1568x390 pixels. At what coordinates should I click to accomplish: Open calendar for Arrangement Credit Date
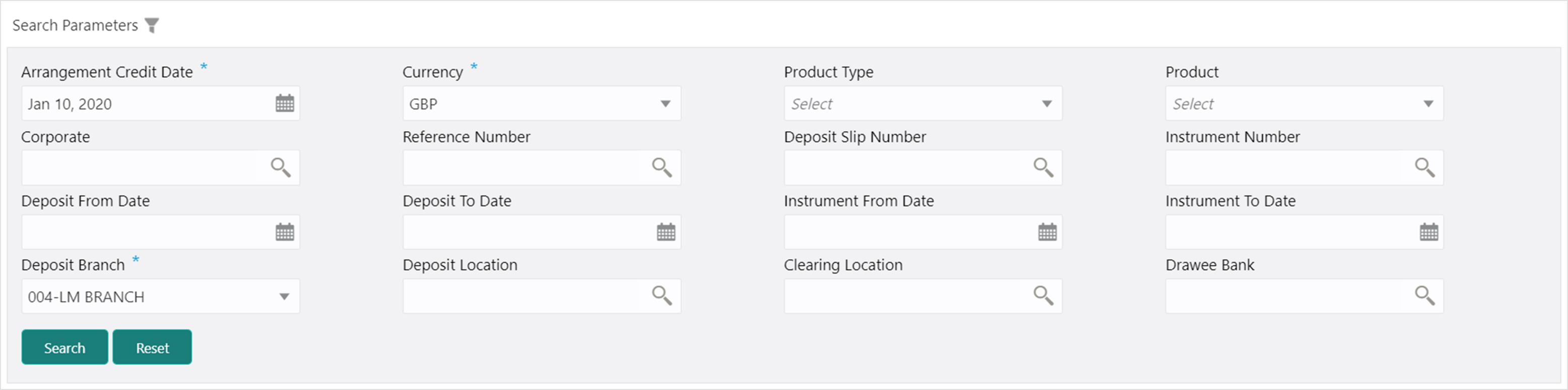point(284,103)
